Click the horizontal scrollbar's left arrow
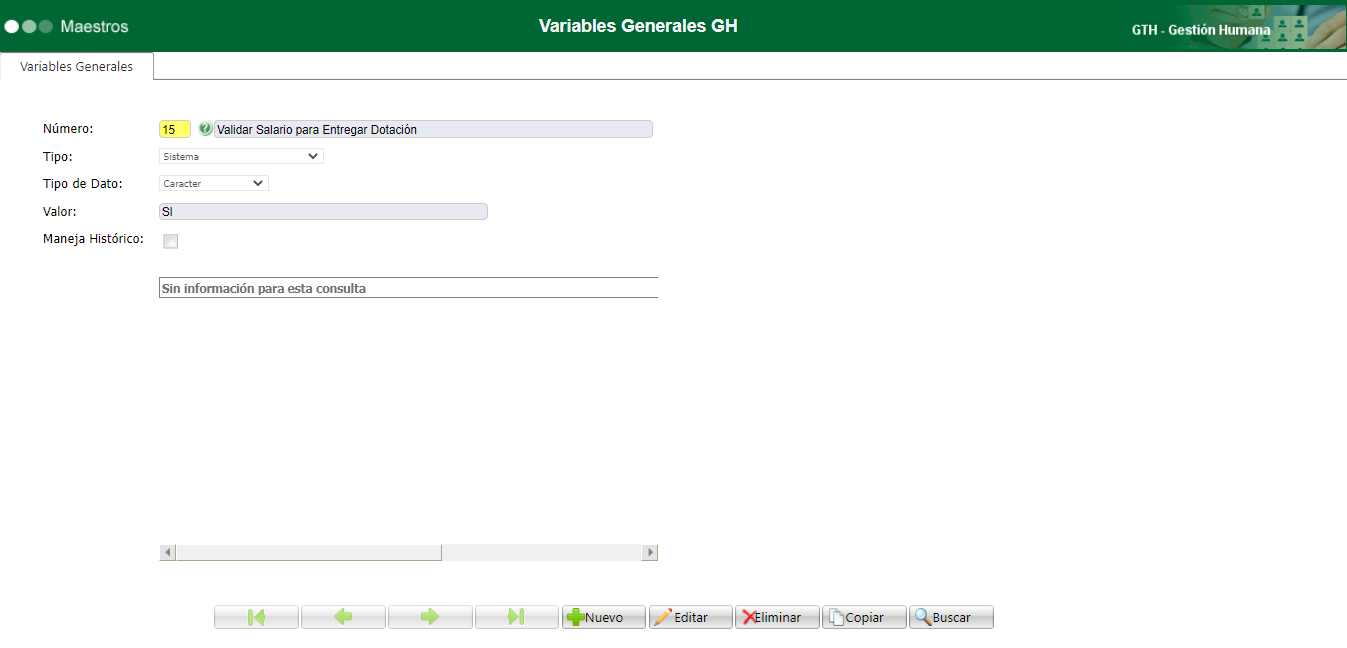Screen dimensions: 1347x648 (x=168, y=552)
